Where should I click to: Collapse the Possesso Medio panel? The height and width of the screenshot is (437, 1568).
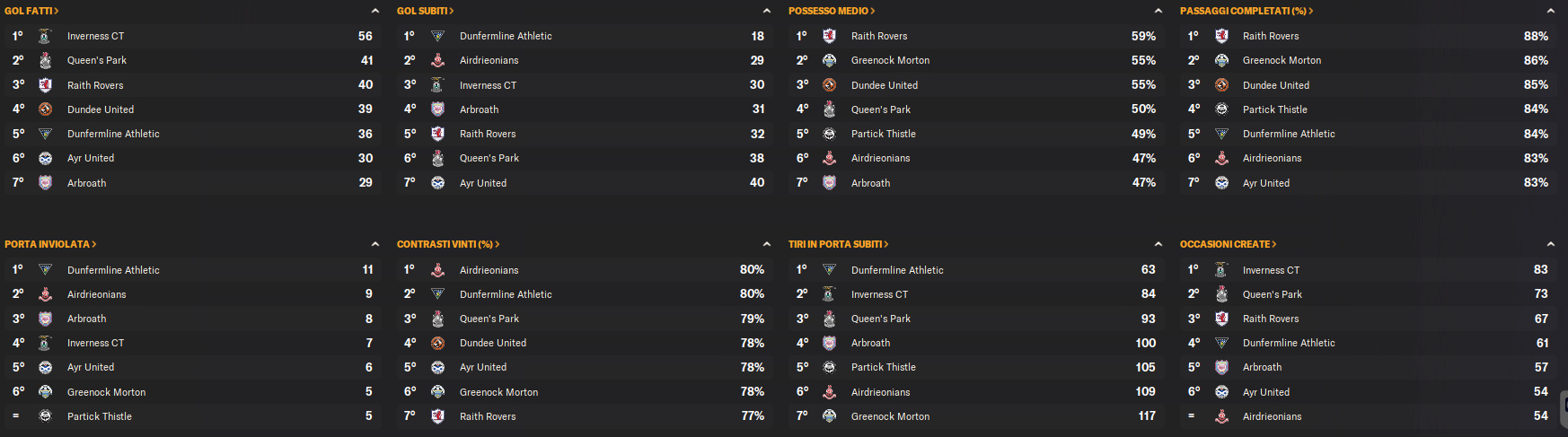1158,11
